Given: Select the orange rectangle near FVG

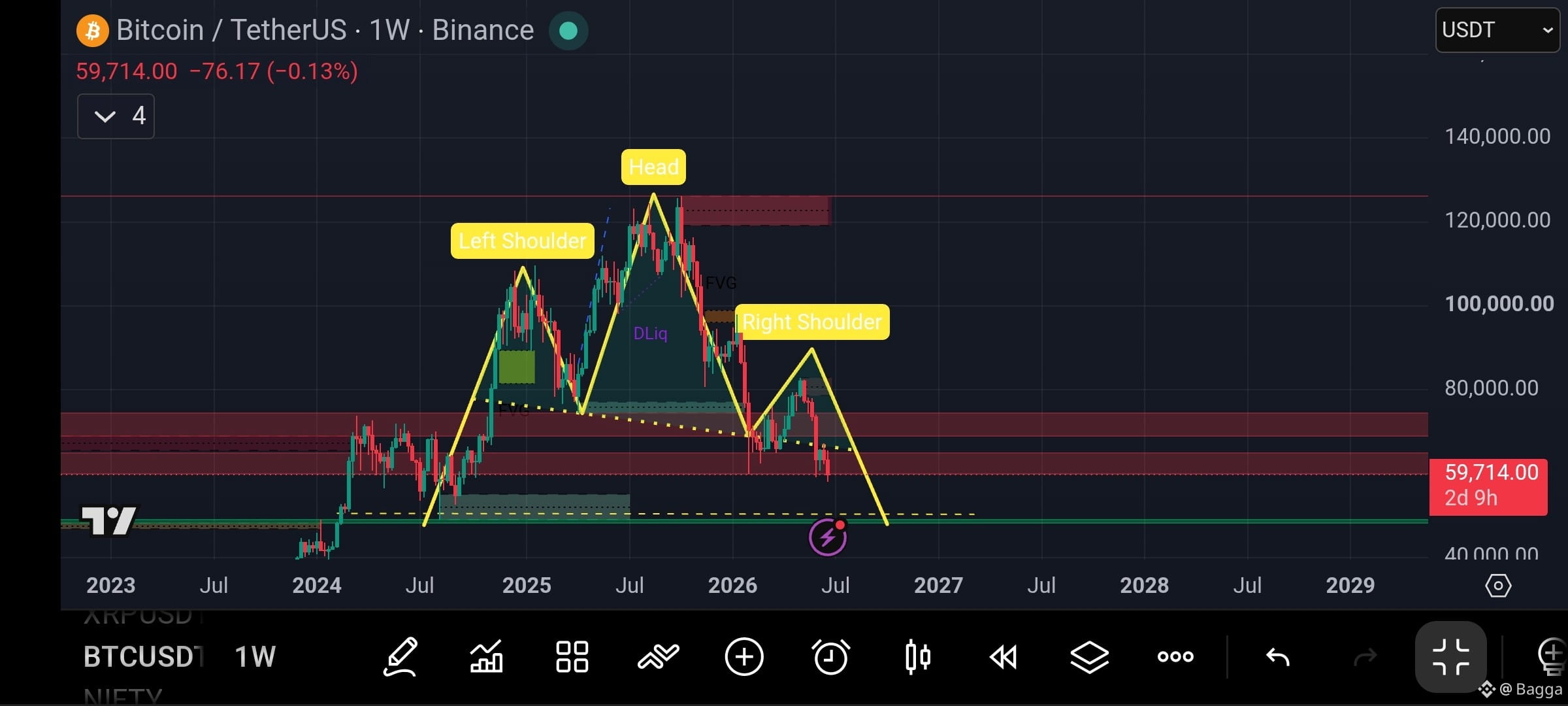Looking at the screenshot, I should 720,316.
